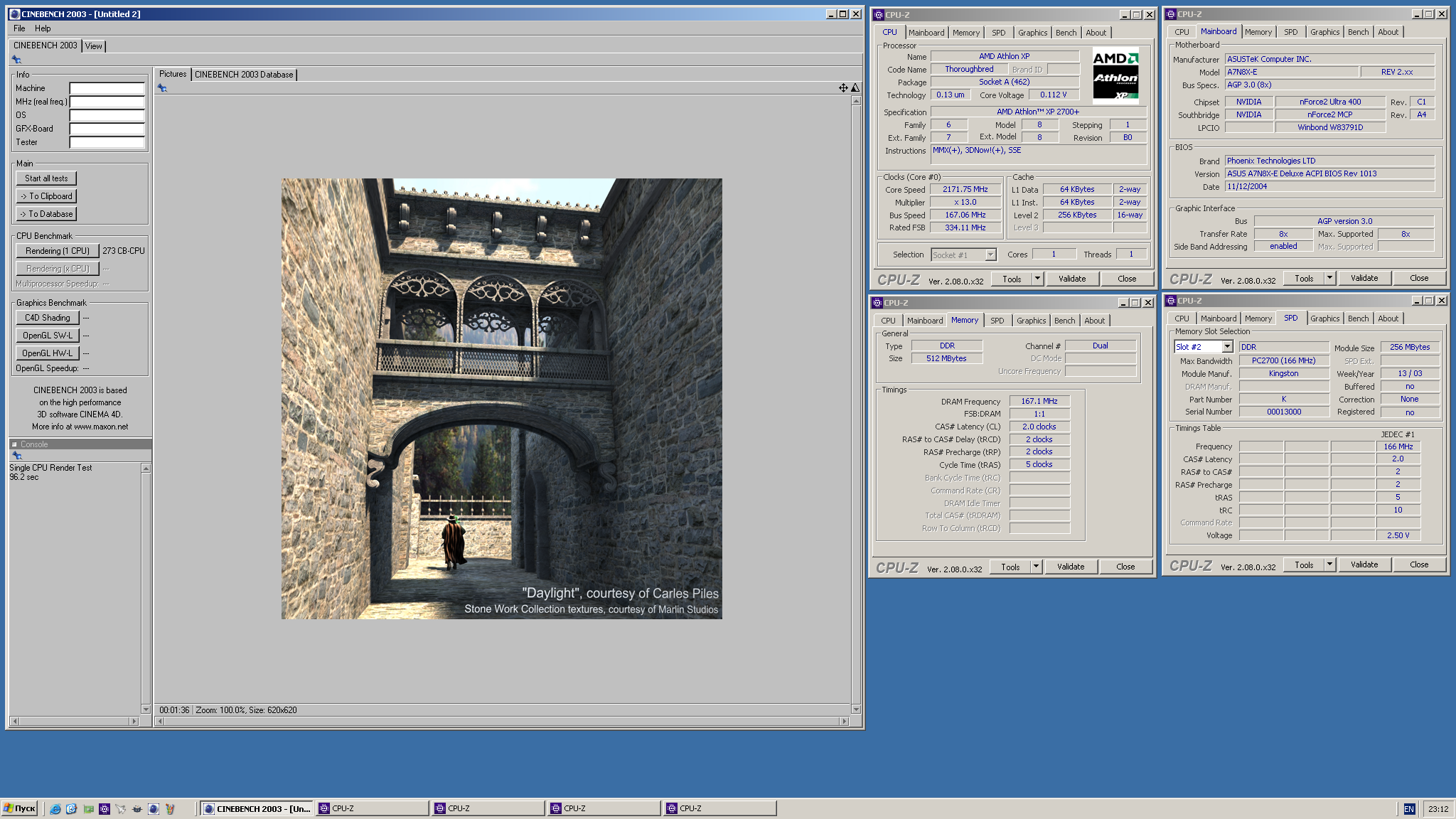Viewport: 1456px width, 819px height.
Task: Select the Pictures tab
Action: click(x=173, y=74)
